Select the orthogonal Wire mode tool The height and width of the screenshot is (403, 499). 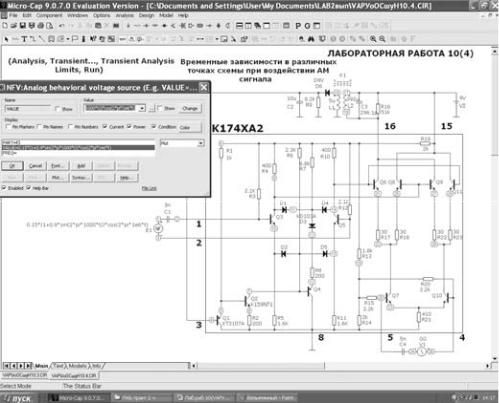(33, 39)
